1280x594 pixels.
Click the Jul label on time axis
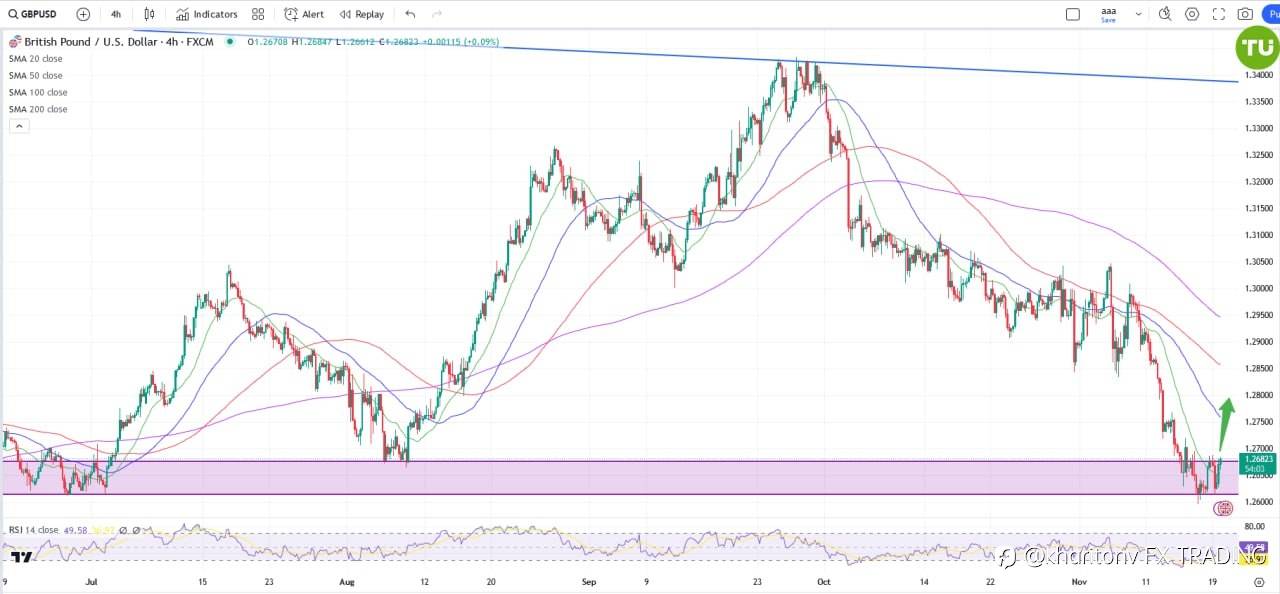click(x=92, y=581)
